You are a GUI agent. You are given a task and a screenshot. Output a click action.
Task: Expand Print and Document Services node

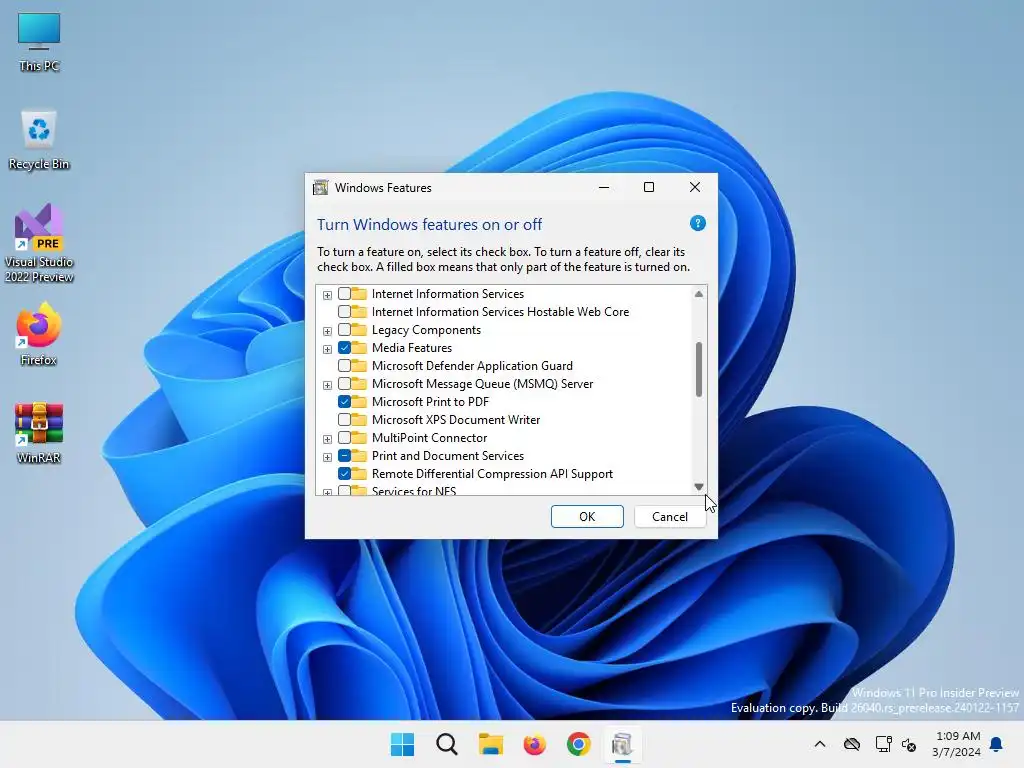pyautogui.click(x=327, y=457)
